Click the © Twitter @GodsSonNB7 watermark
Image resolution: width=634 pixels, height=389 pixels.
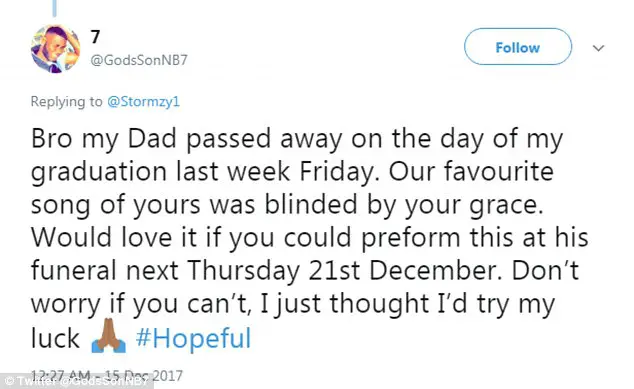pos(76,381)
